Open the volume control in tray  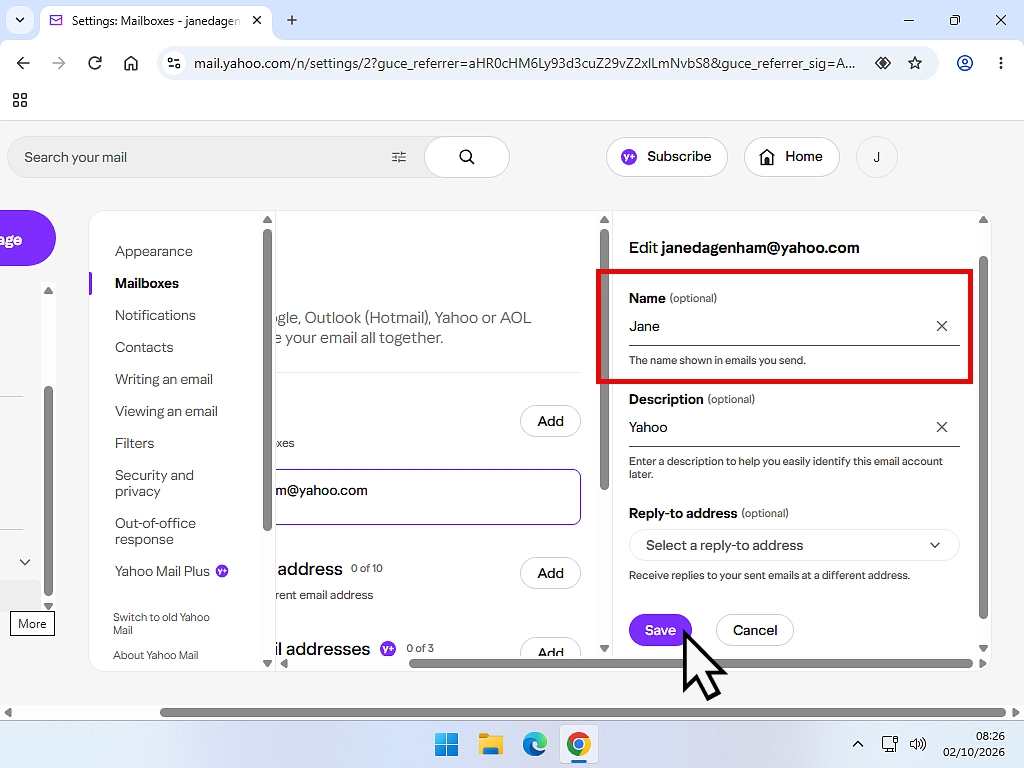pyautogui.click(x=918, y=744)
